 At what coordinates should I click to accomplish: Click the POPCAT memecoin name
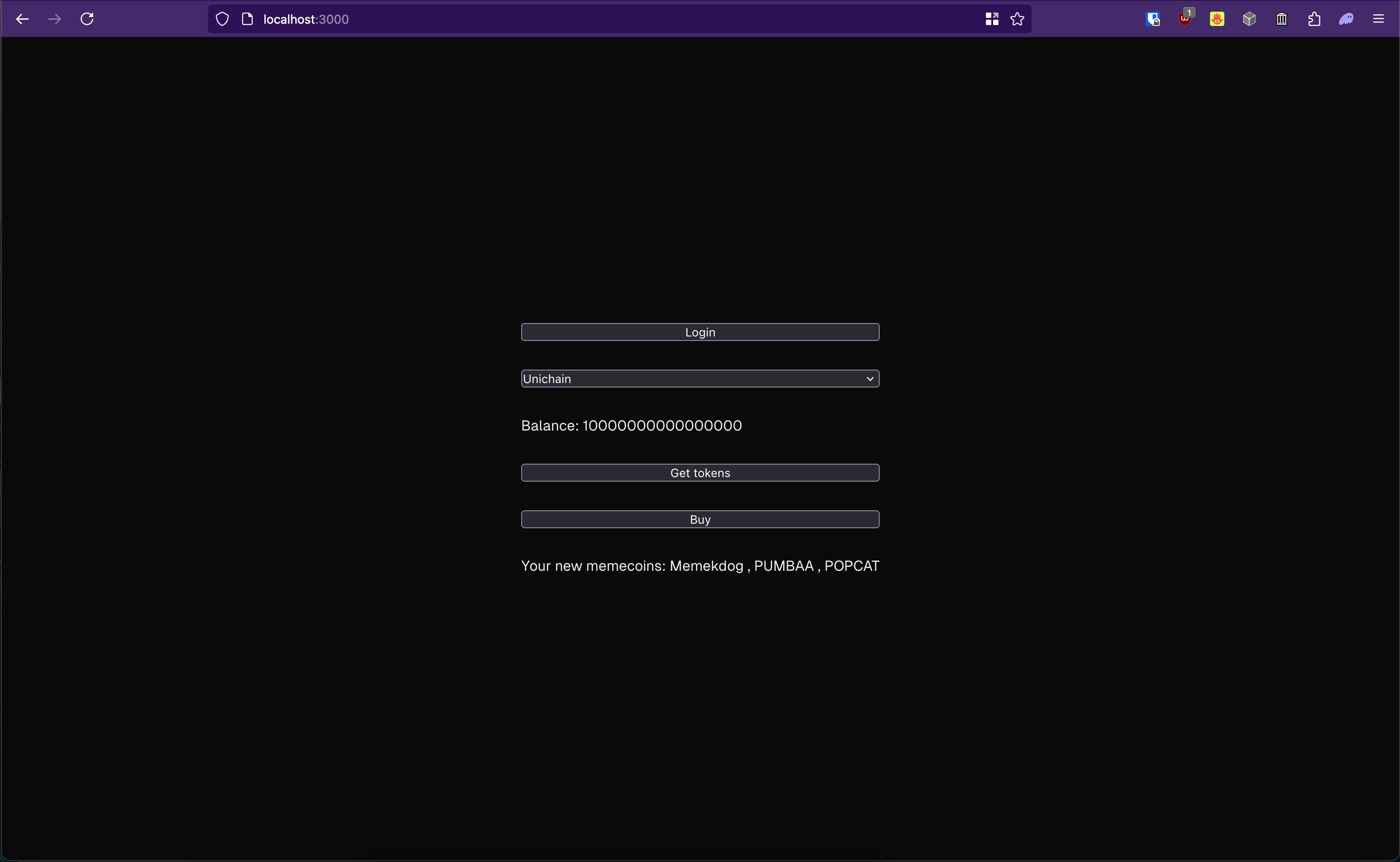click(x=852, y=566)
